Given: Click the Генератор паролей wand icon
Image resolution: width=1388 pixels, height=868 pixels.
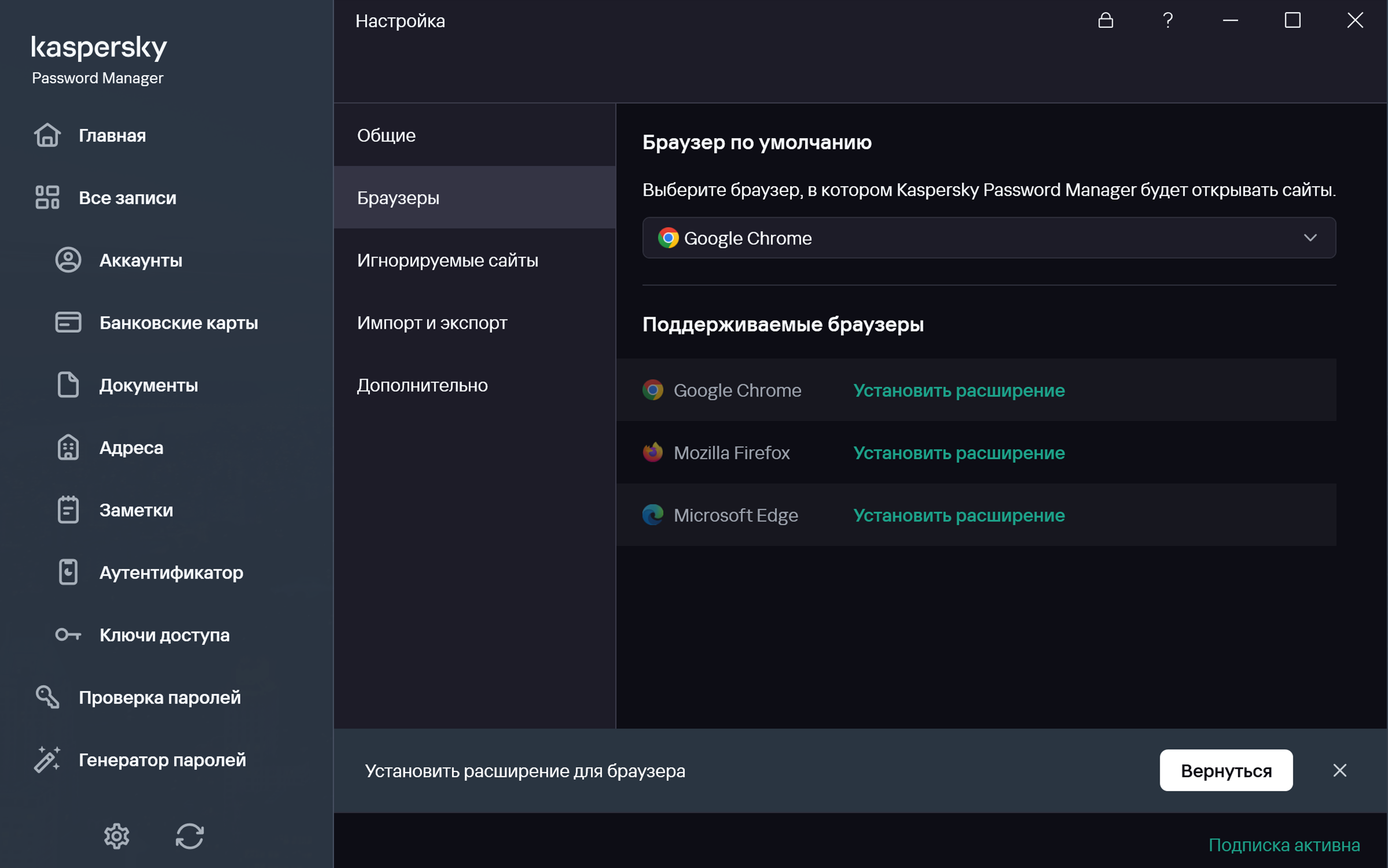Looking at the screenshot, I should click(x=47, y=759).
